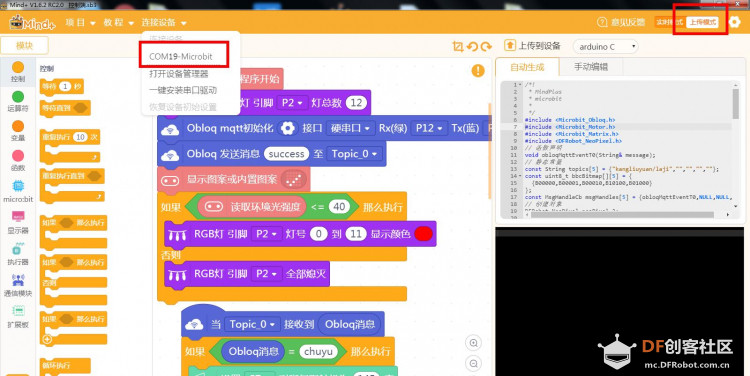Open the 变量 (Variables) block category
The image size is (750, 376).
[x=18, y=131]
